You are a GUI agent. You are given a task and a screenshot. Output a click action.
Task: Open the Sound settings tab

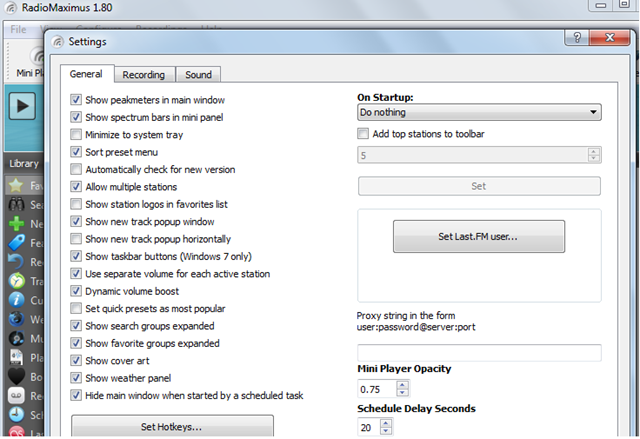[198, 74]
